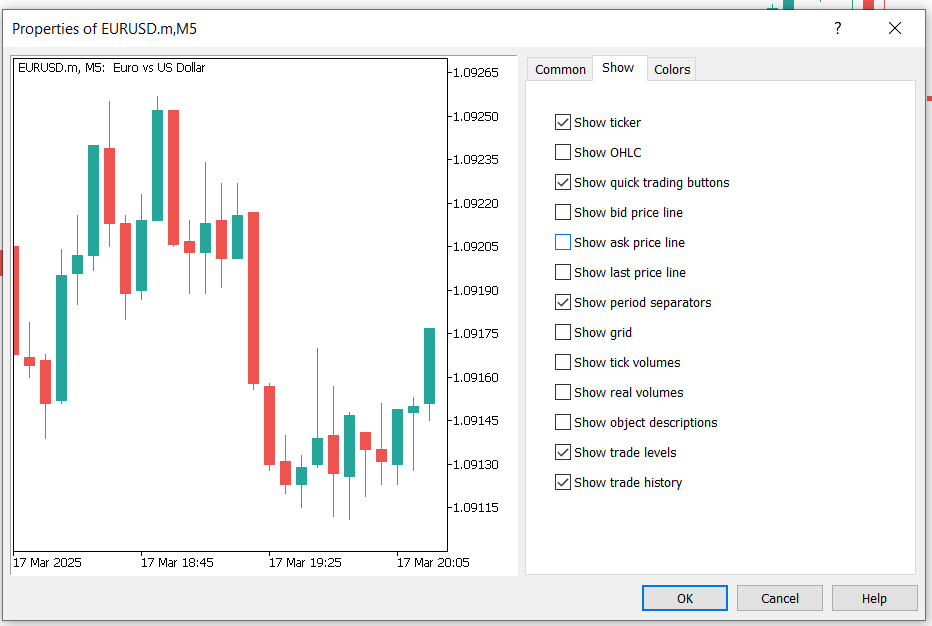The image size is (932, 626).
Task: Enable the Show OHLC option
Action: click(563, 153)
